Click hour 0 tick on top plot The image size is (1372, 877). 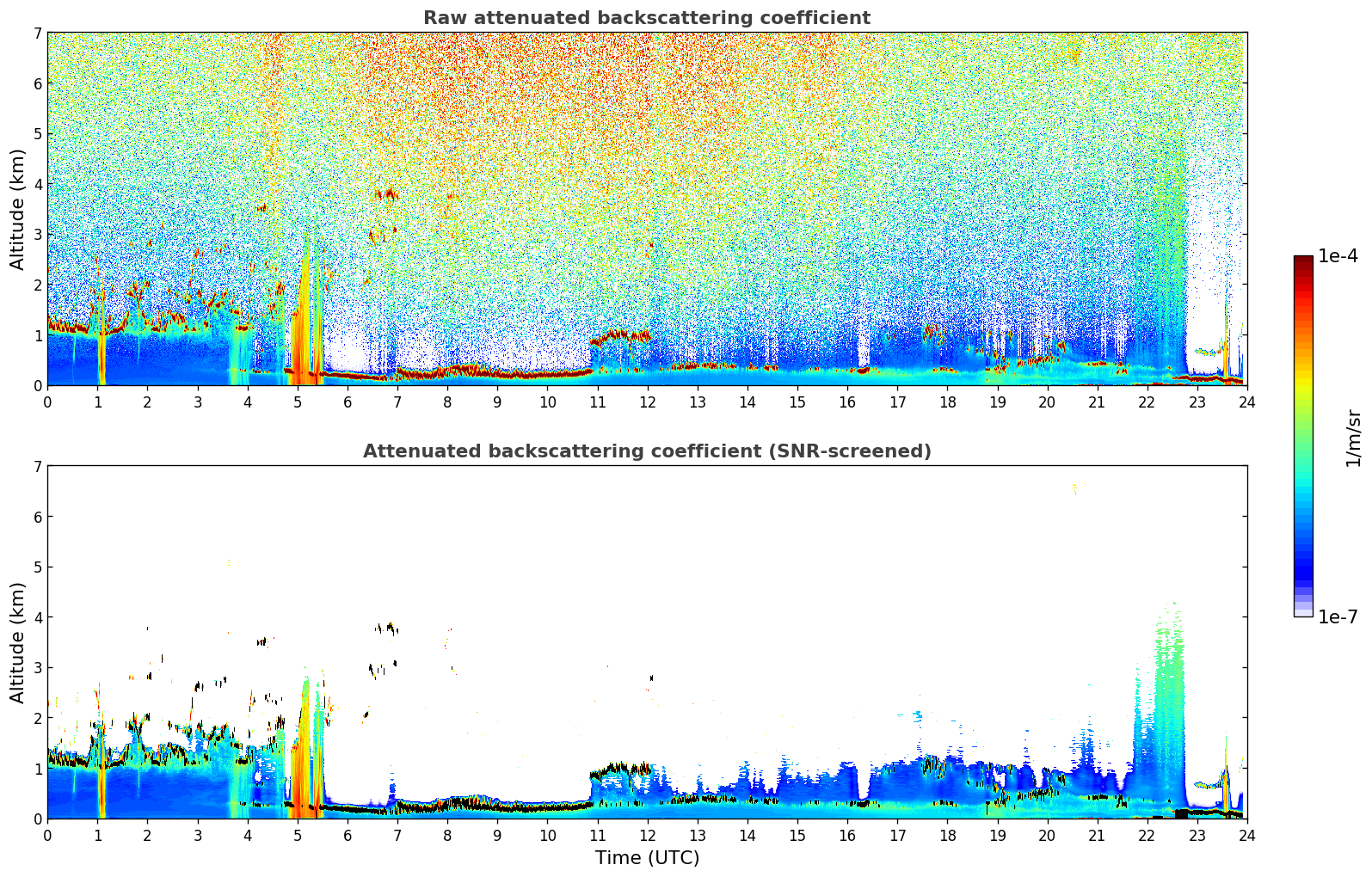click(47, 402)
